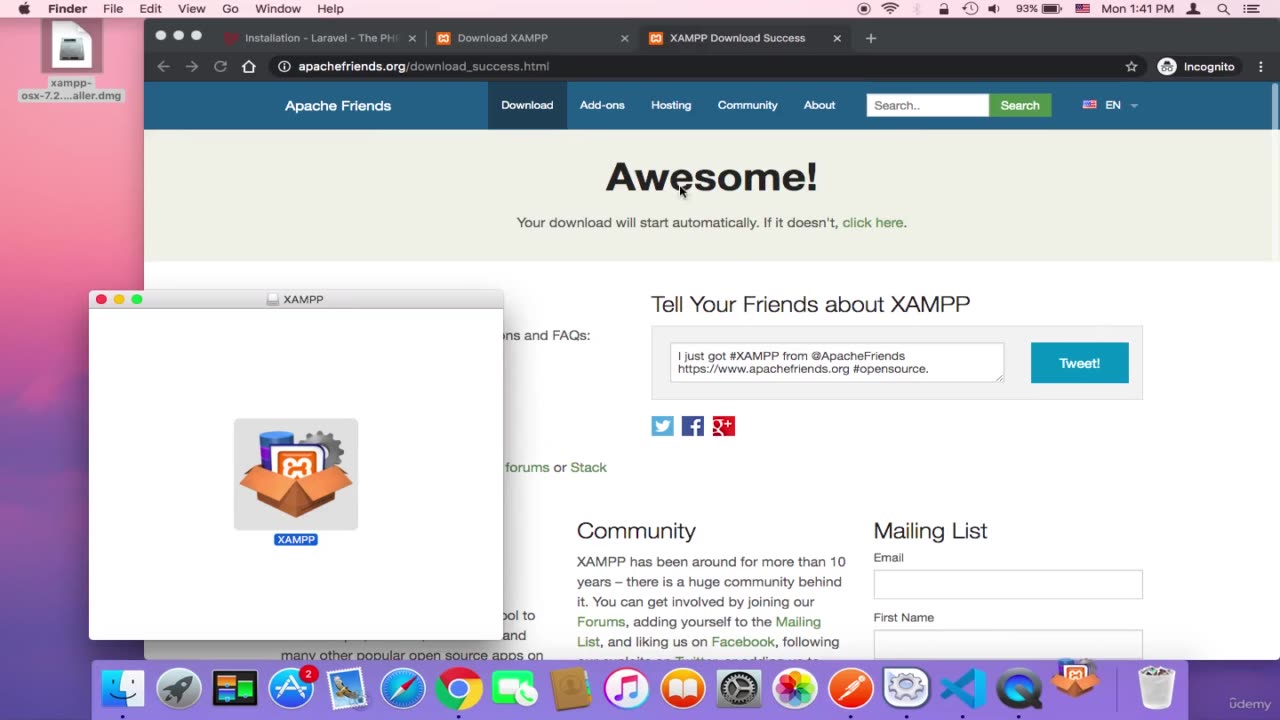Open iTunes from the Dock
Screen dimensions: 1280x720
tap(627, 688)
